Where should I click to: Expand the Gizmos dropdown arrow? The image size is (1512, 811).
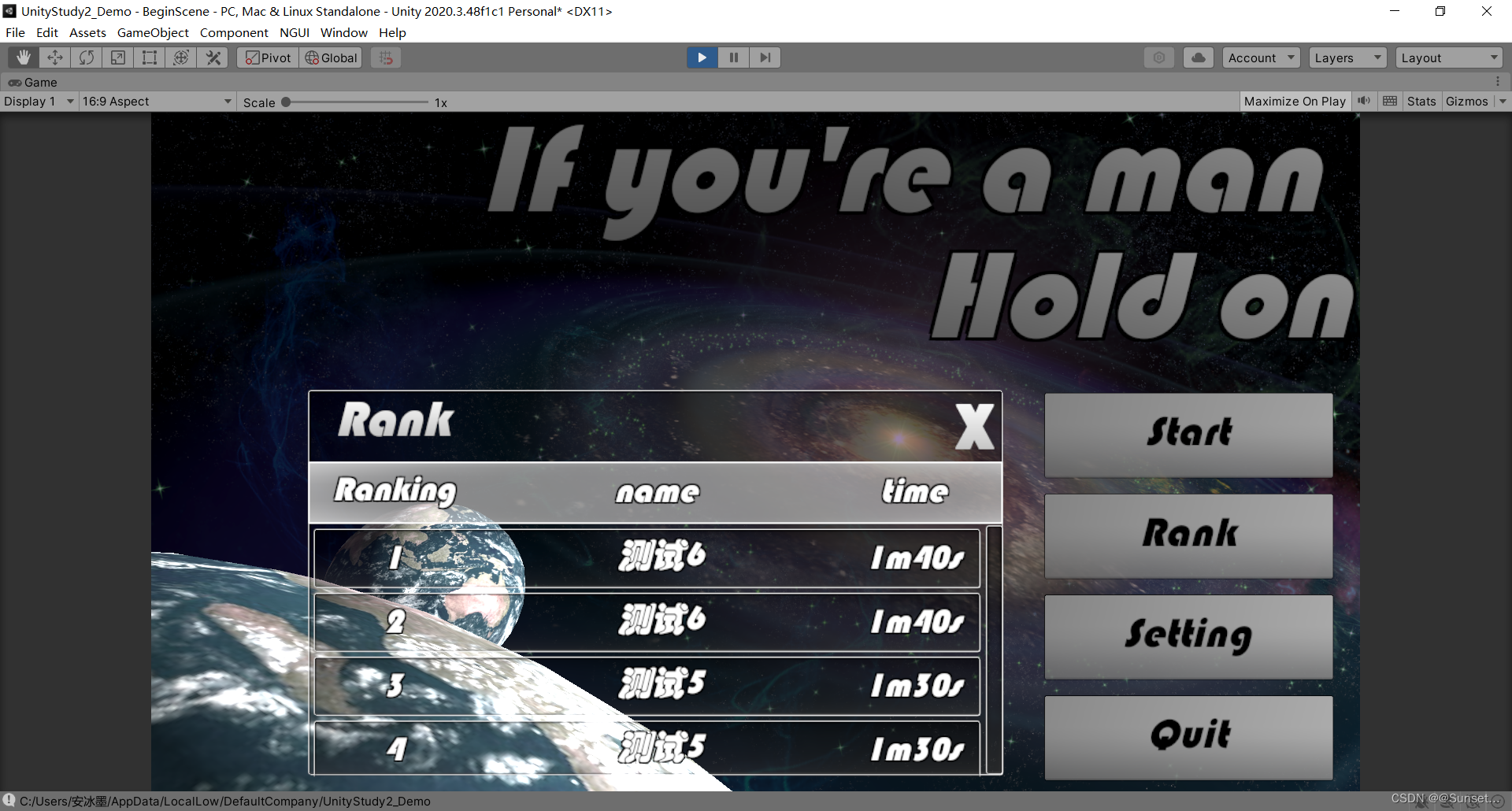point(1503,102)
